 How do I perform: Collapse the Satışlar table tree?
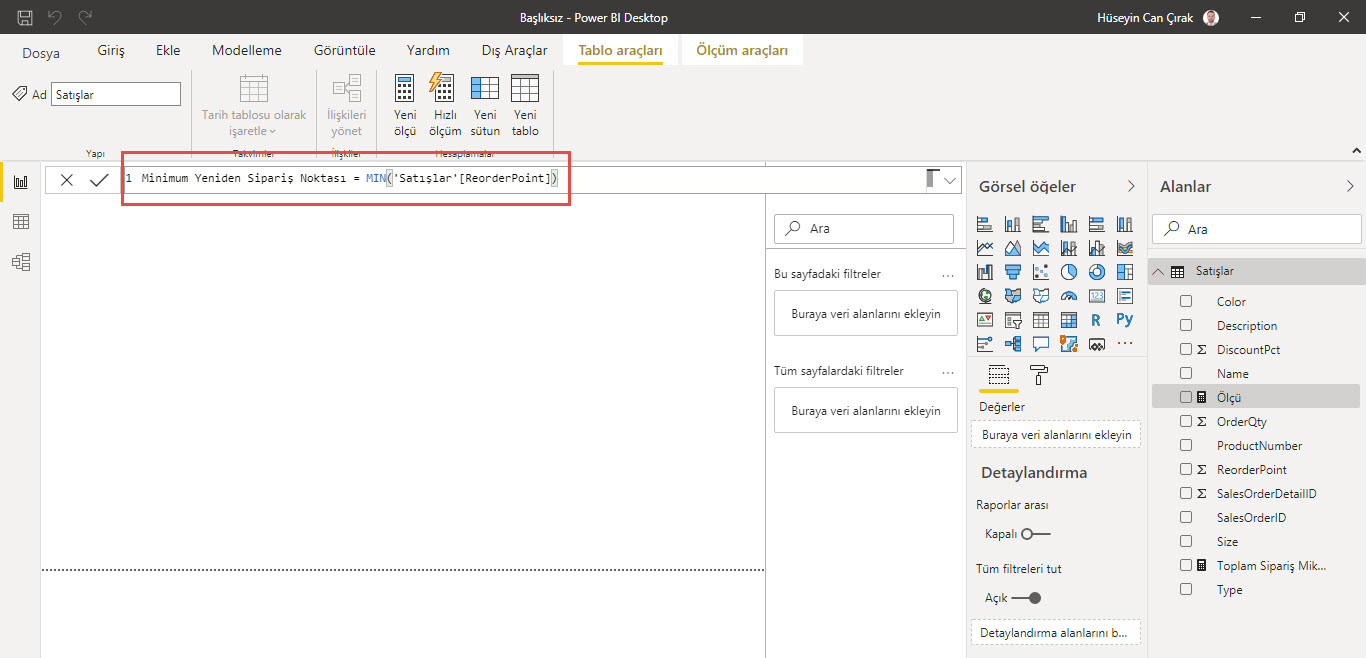1158,272
